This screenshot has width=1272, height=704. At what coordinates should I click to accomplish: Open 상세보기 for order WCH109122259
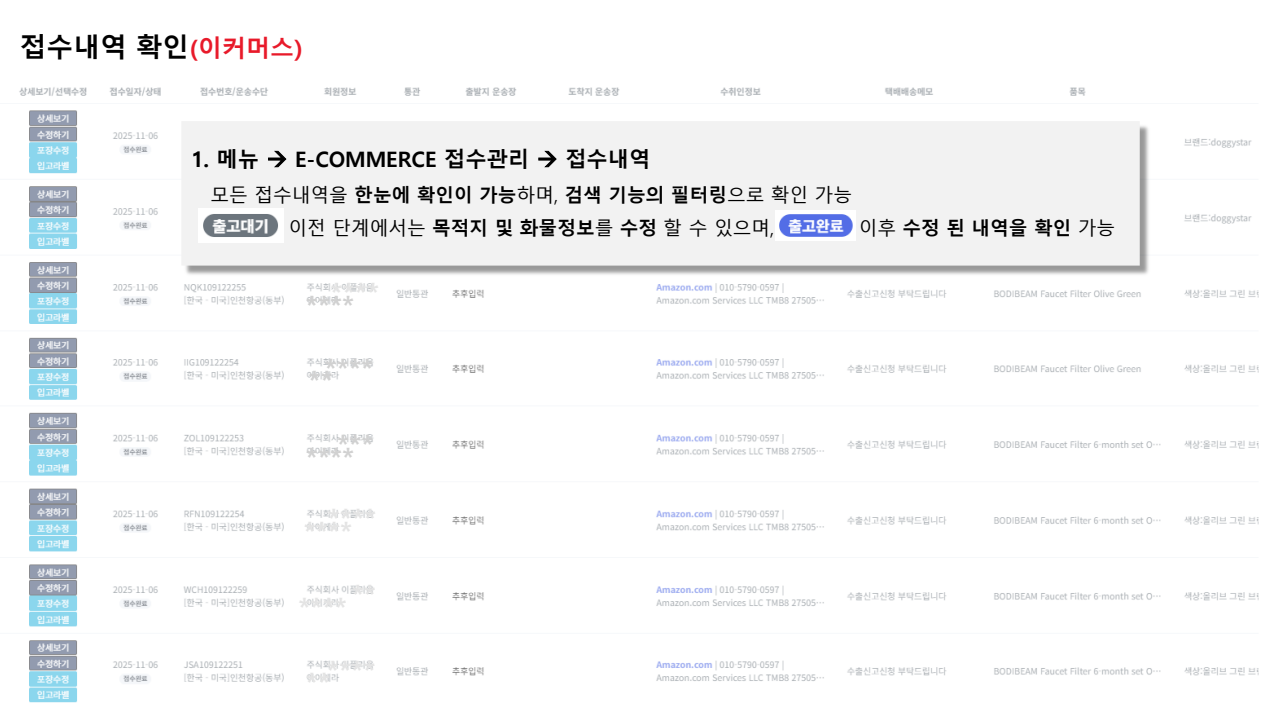pyautogui.click(x=53, y=572)
